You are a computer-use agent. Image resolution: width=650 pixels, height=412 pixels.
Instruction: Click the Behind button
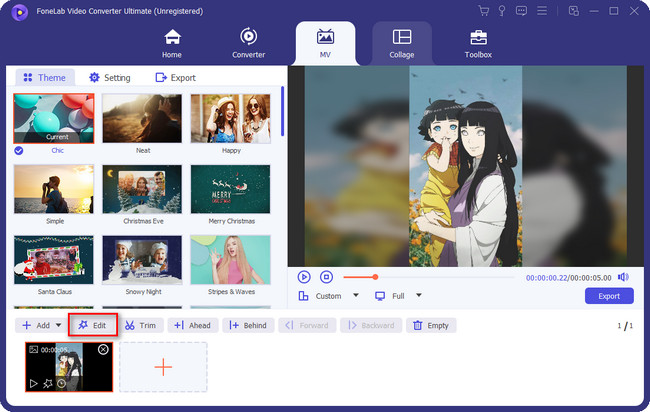pos(248,325)
